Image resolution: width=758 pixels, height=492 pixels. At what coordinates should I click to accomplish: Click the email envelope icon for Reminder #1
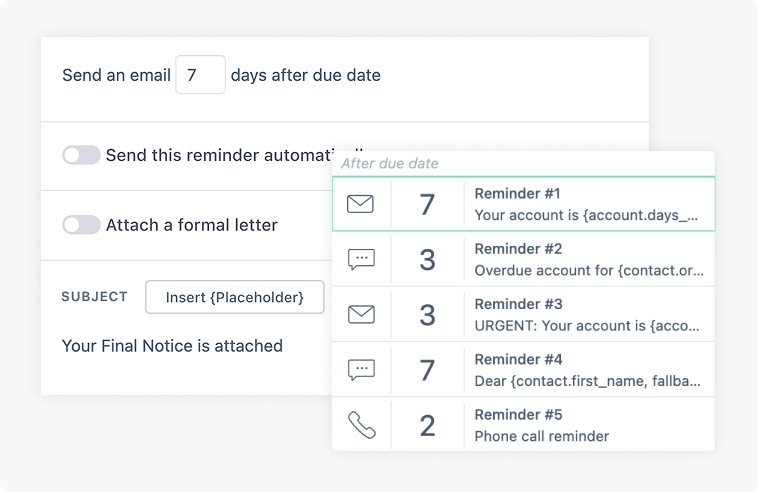[360, 204]
